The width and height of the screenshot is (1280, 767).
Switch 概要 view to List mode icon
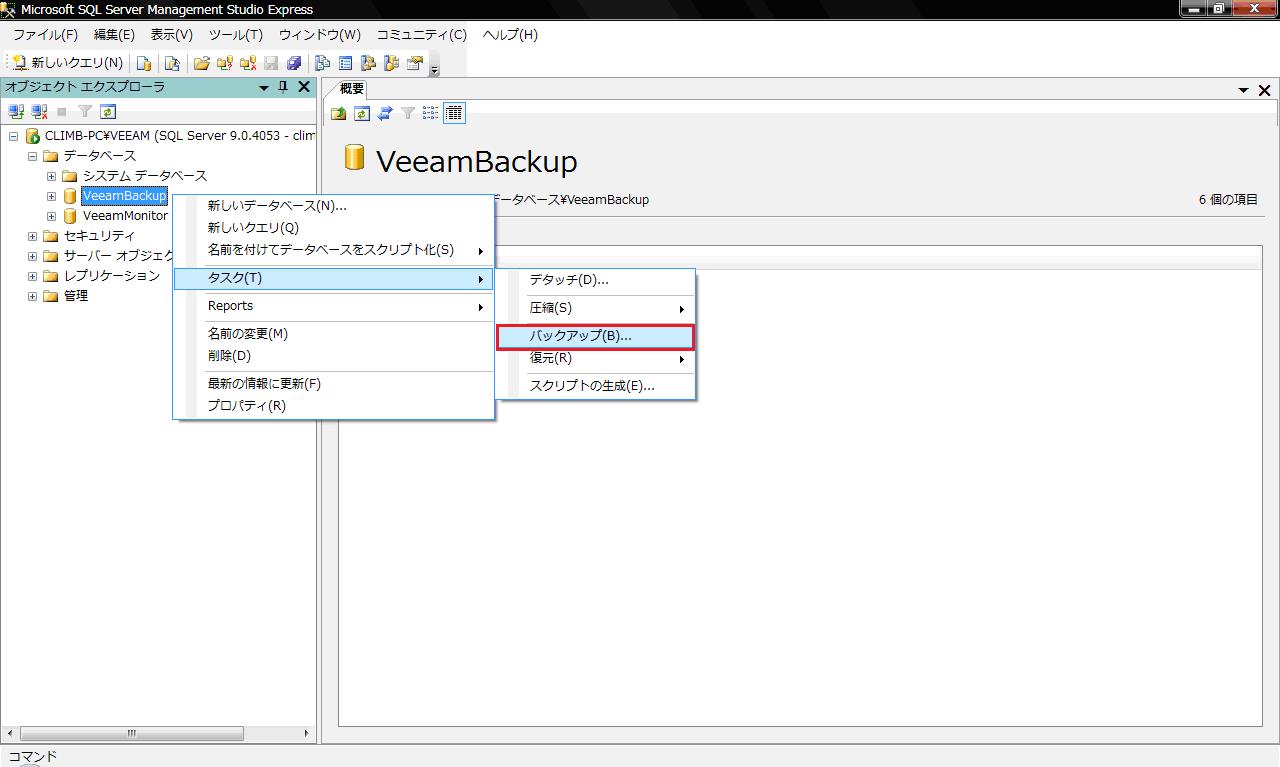pyautogui.click(x=431, y=113)
